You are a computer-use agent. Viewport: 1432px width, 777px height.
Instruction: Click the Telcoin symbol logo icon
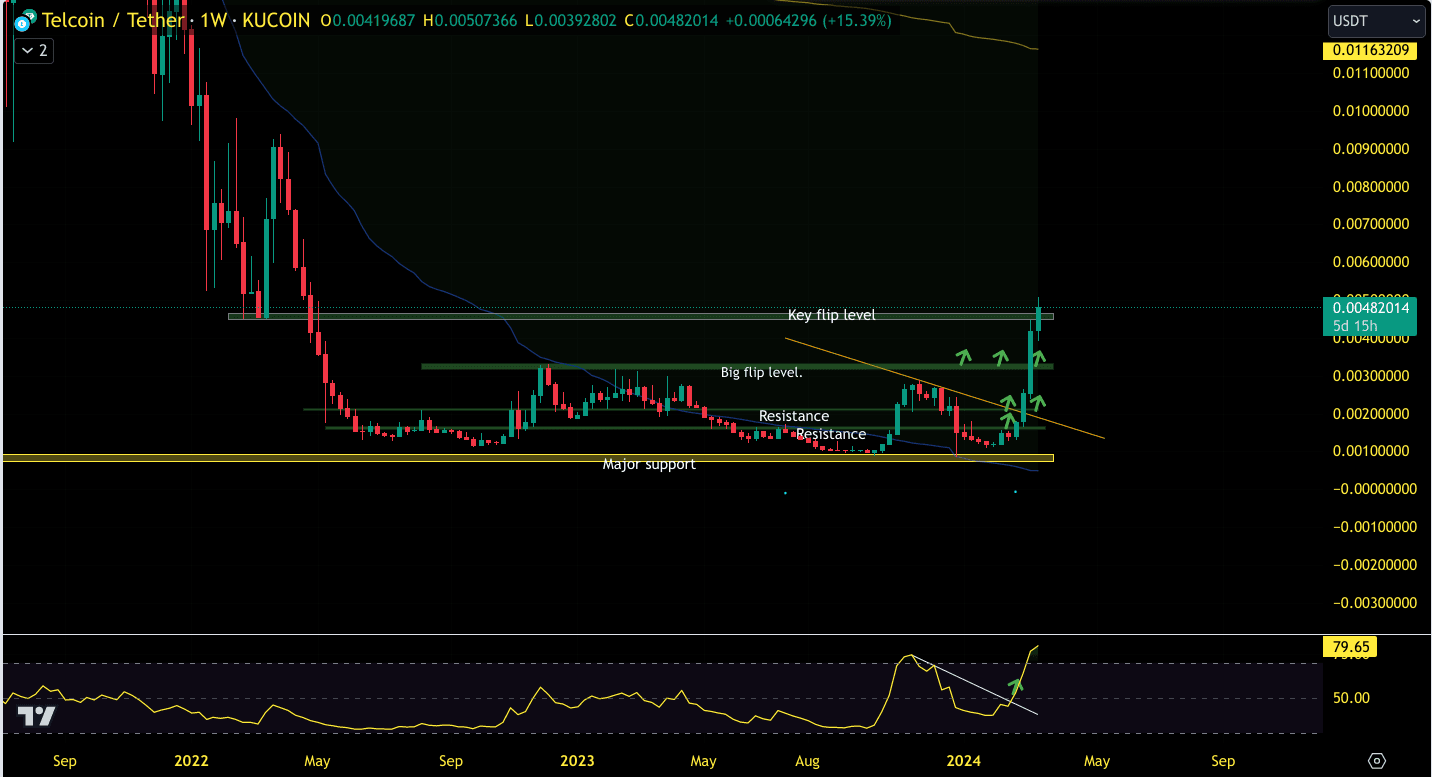point(25,20)
